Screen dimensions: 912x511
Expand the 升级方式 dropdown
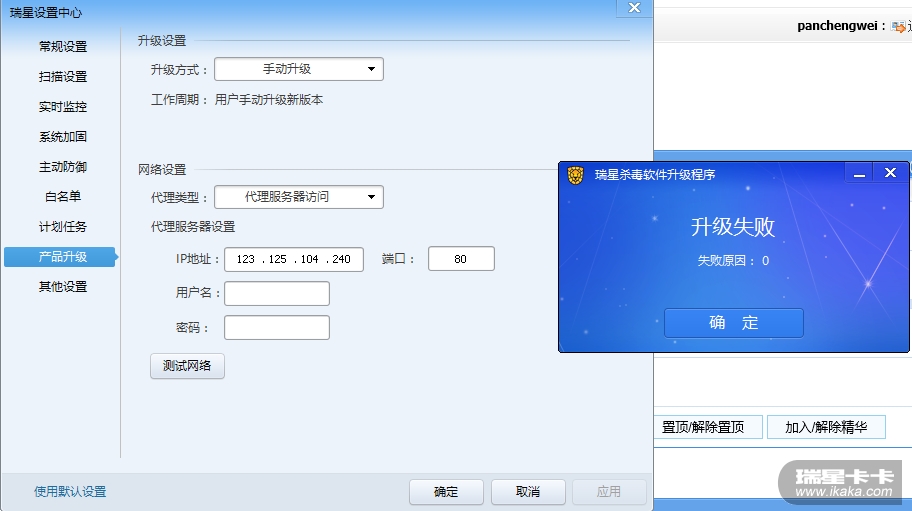point(299,69)
